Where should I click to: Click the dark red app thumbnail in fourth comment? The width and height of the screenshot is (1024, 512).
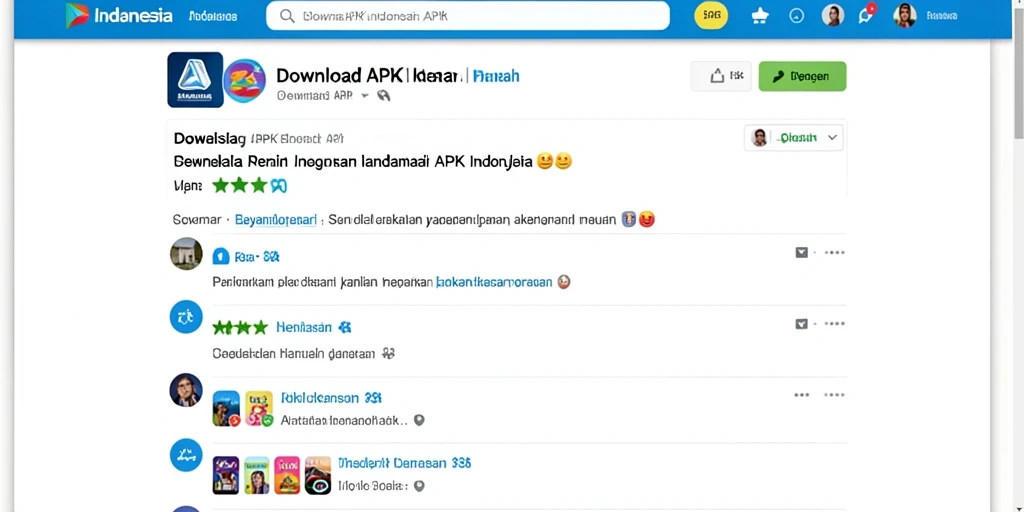(318, 475)
